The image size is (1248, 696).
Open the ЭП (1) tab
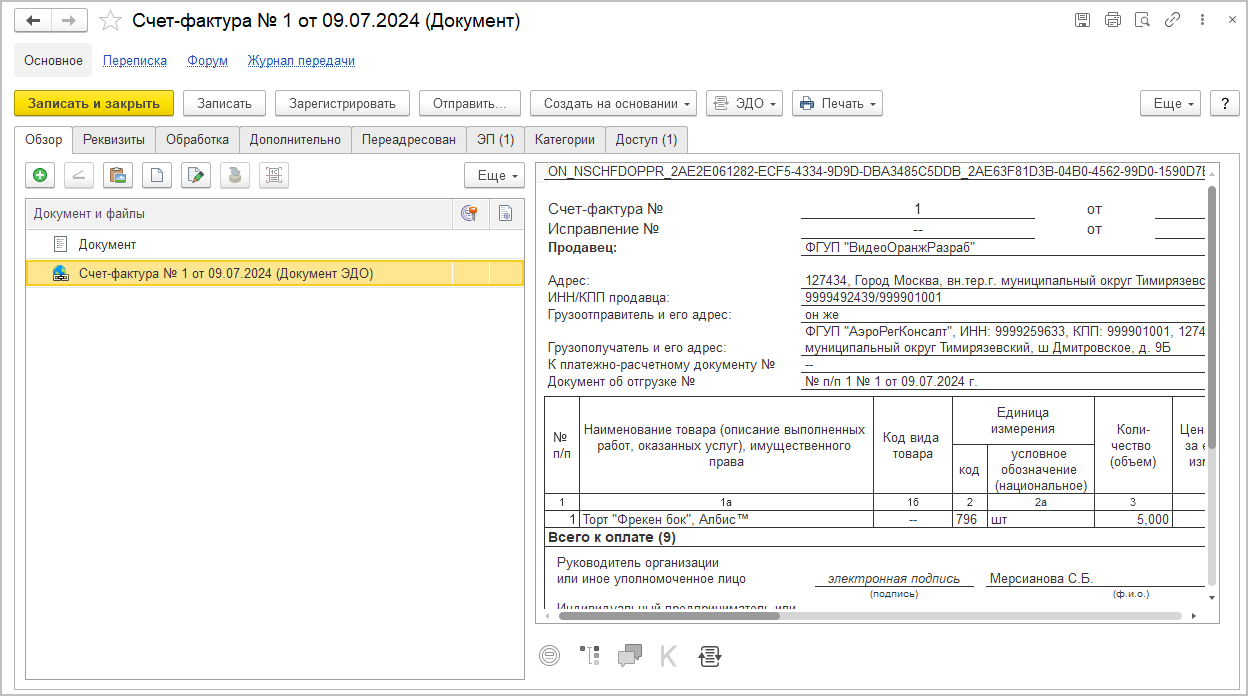(495, 140)
